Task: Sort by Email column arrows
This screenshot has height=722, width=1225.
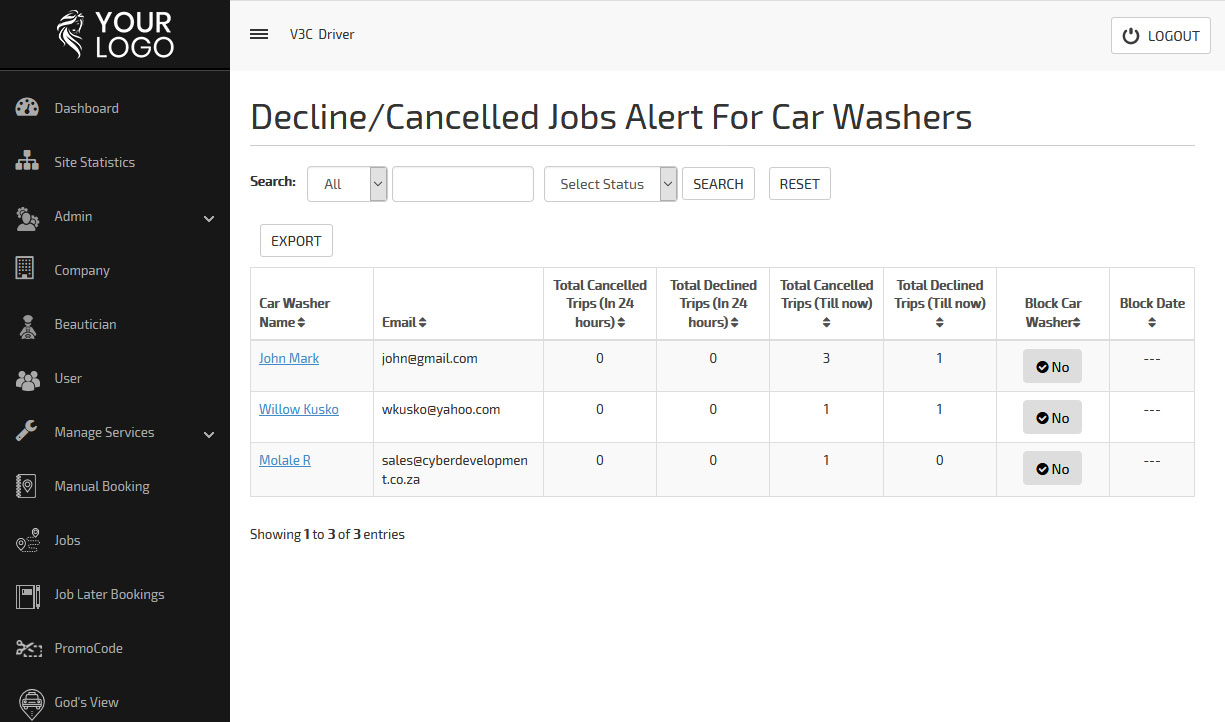Action: pos(423,323)
